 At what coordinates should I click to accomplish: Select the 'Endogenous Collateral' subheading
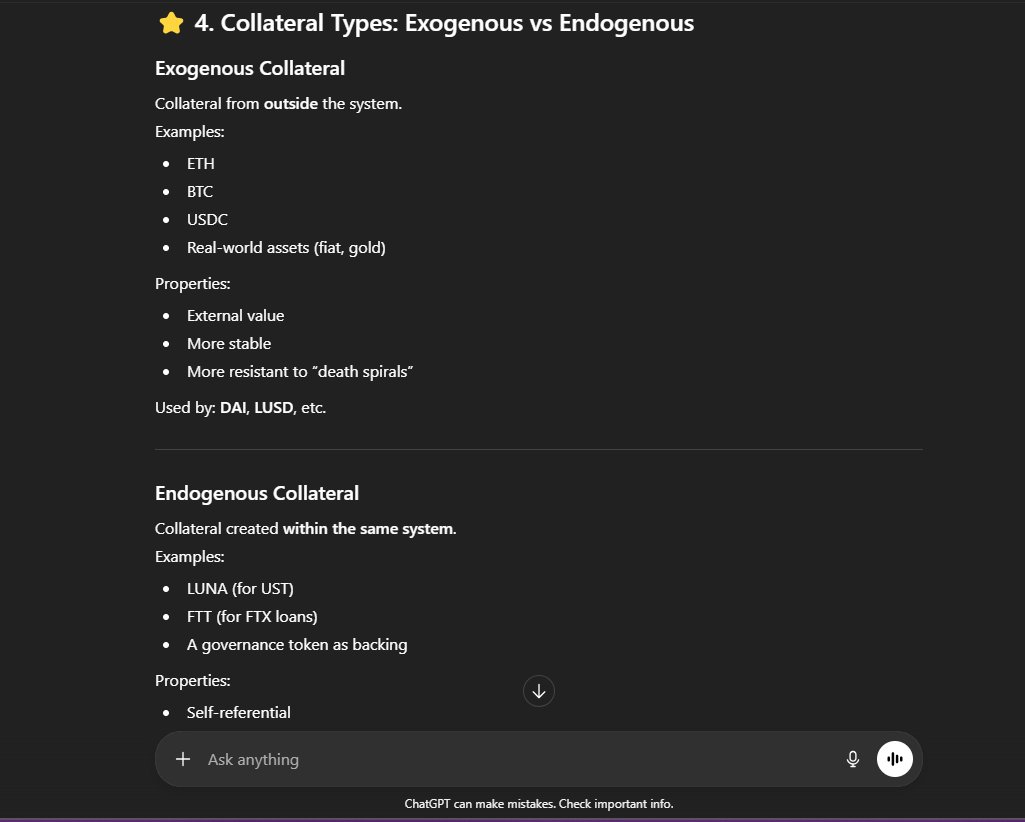(257, 493)
